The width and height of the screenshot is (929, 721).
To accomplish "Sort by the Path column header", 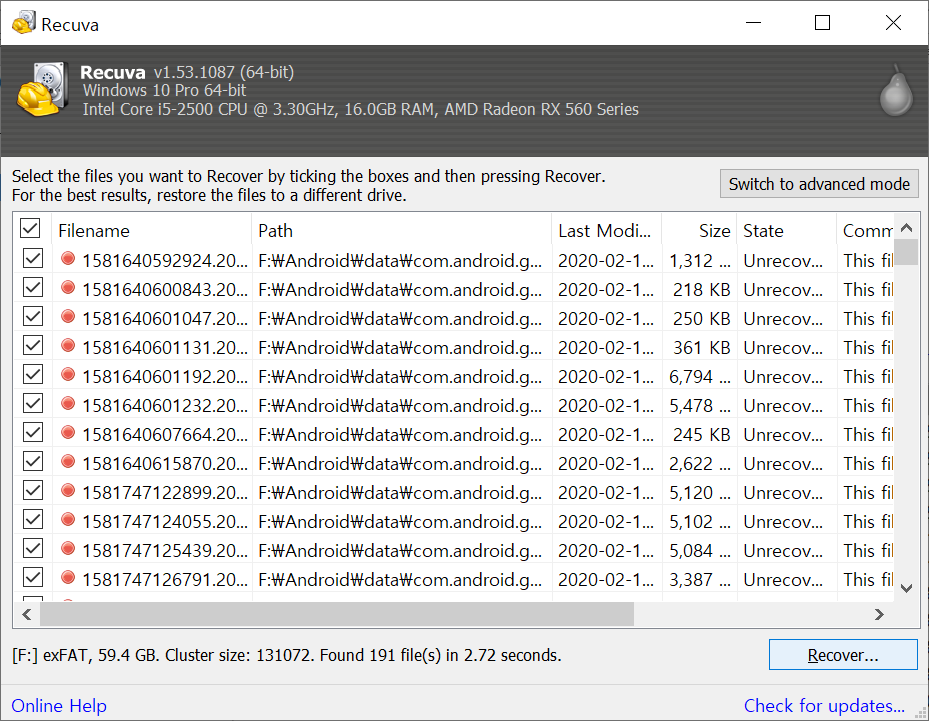I will click(x=402, y=230).
